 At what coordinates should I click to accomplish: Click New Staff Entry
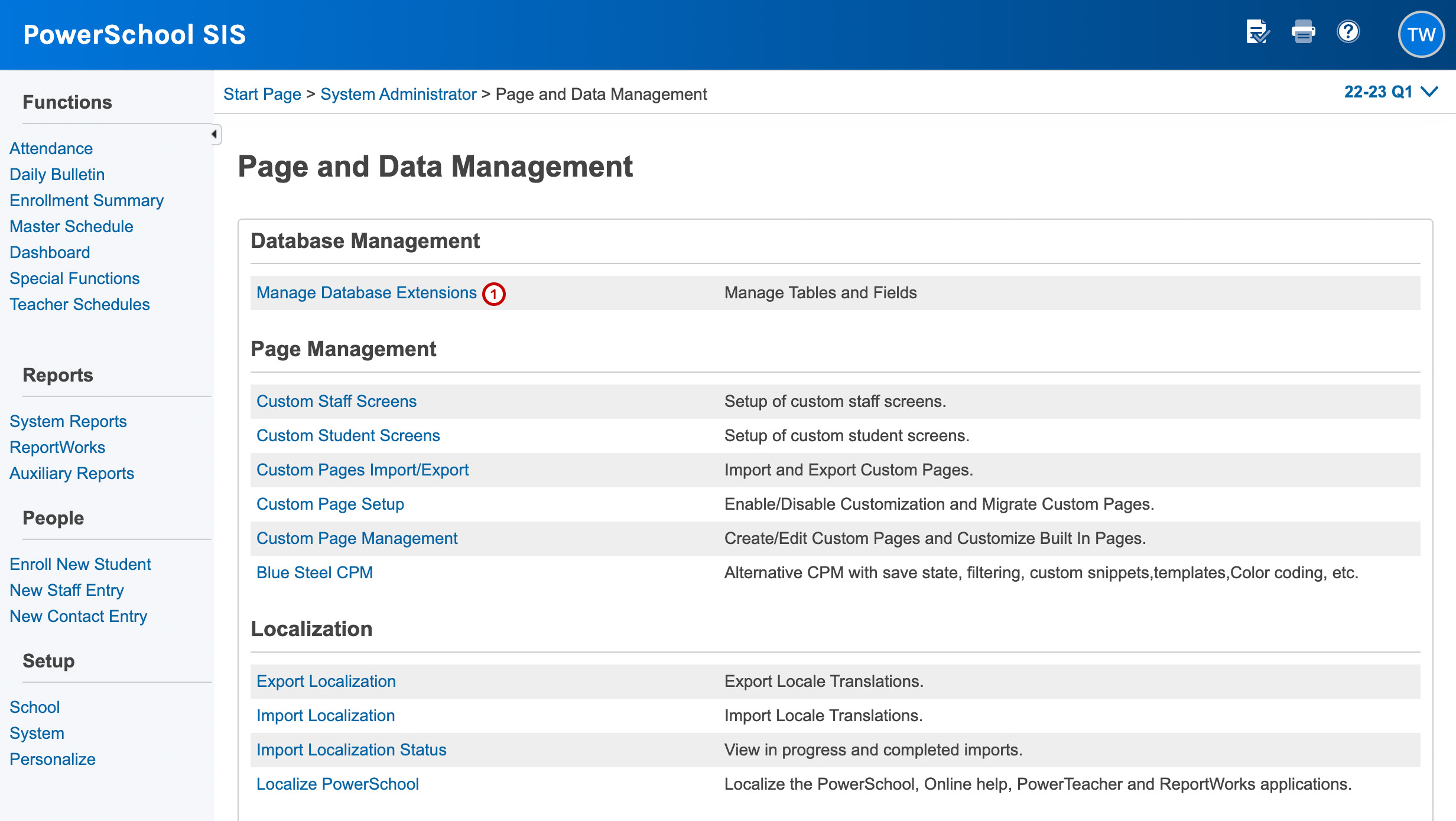67,590
